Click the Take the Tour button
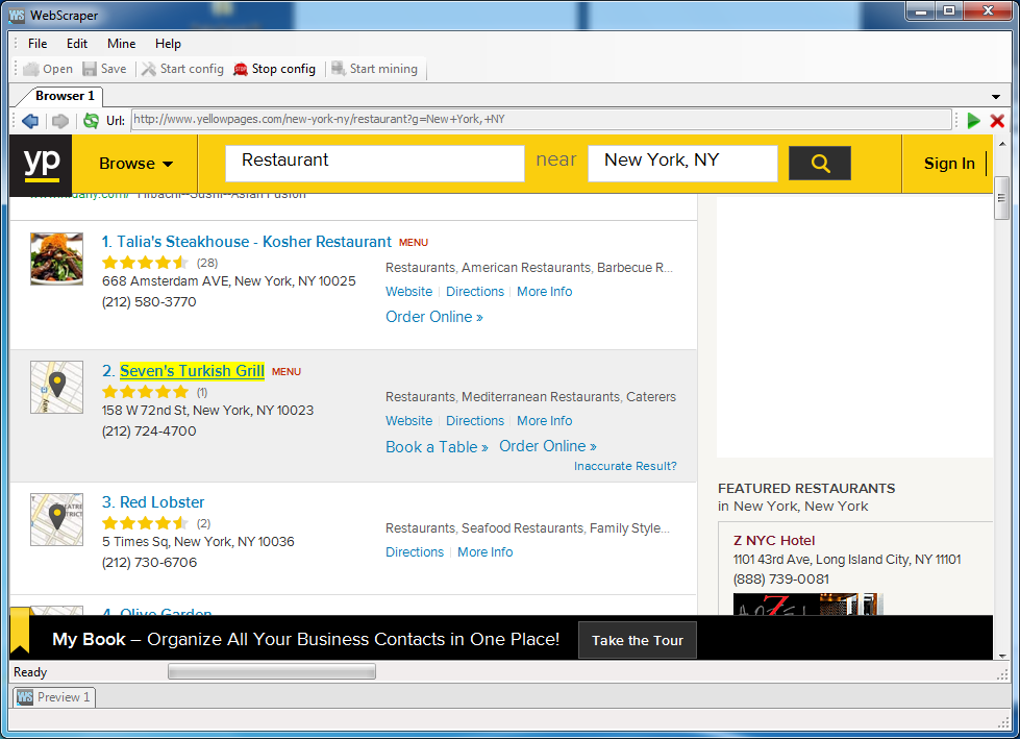 point(638,640)
